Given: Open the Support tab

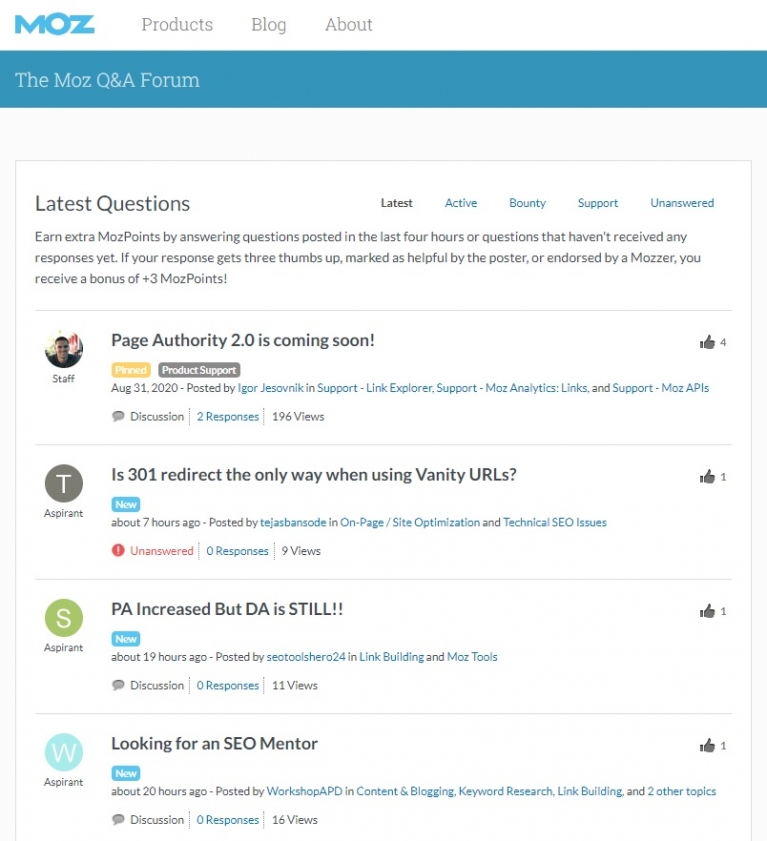Looking at the screenshot, I should pos(598,203).
